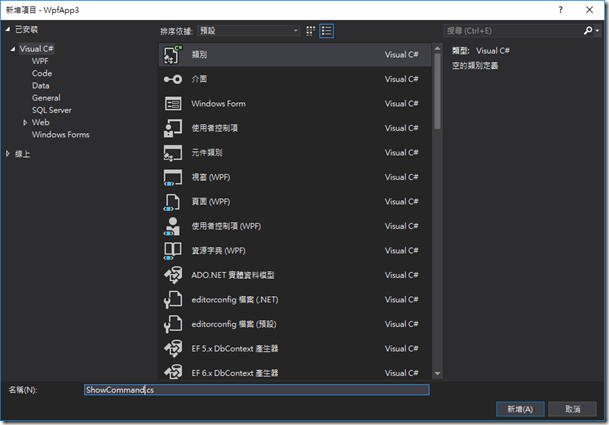This screenshot has height=425, width=609.
Task: Pick the 使用者控制項 (WPF) icon
Action: pyautogui.click(x=172, y=226)
